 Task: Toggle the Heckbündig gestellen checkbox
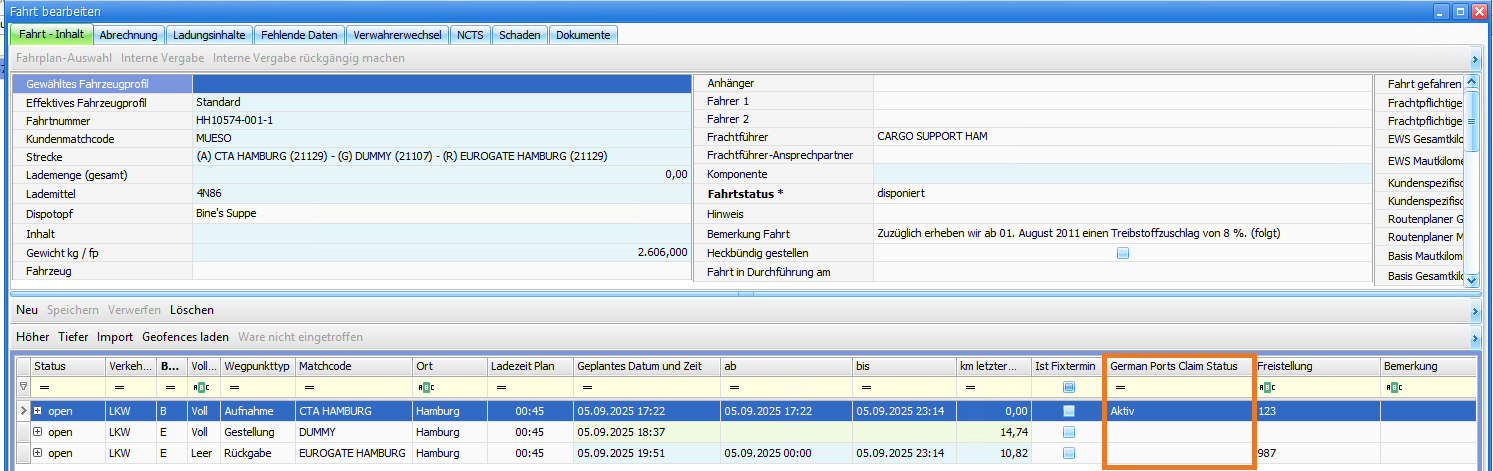point(1123,254)
